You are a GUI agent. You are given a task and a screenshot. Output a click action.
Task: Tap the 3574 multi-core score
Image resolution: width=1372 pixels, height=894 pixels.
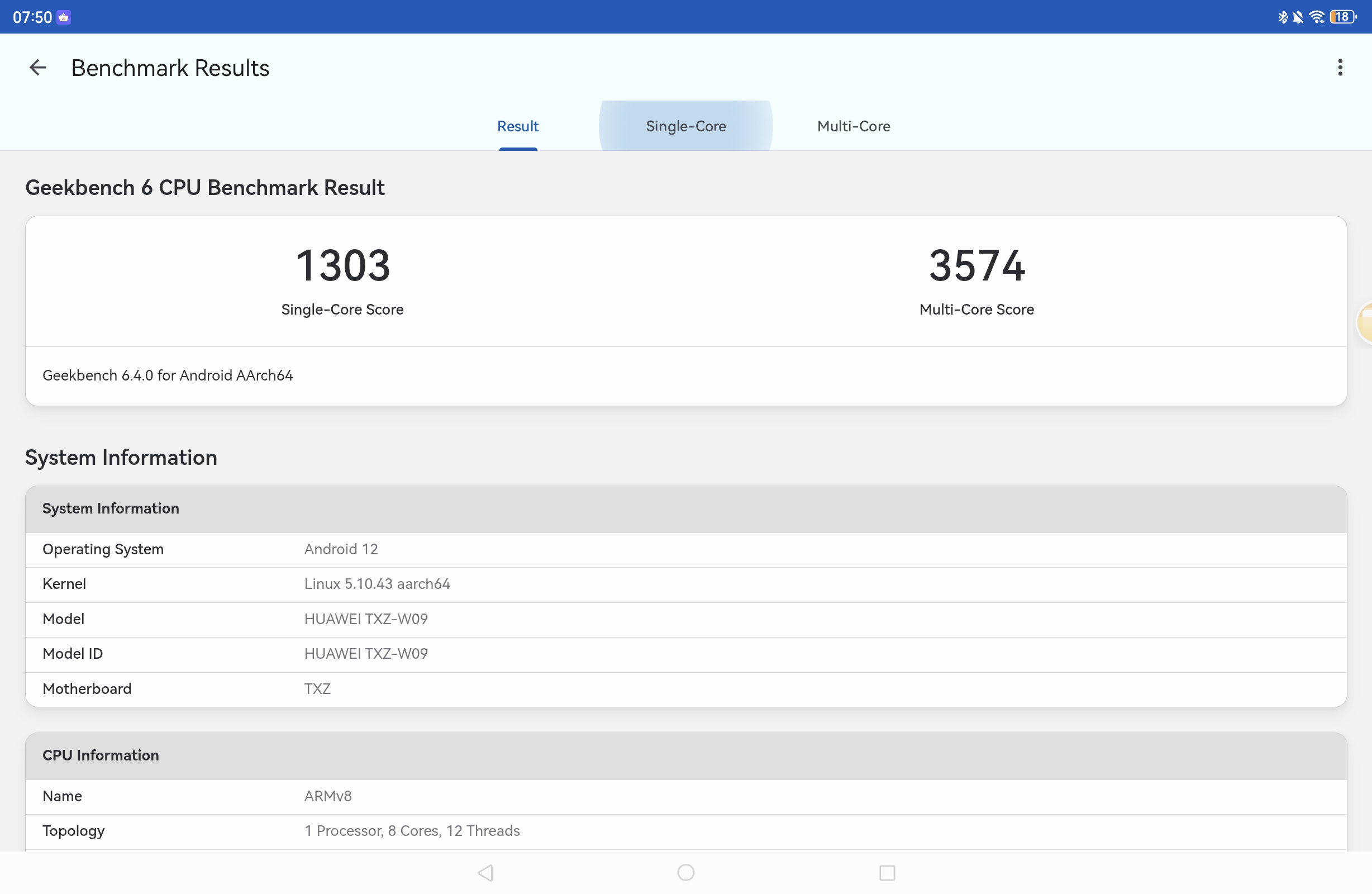(977, 265)
